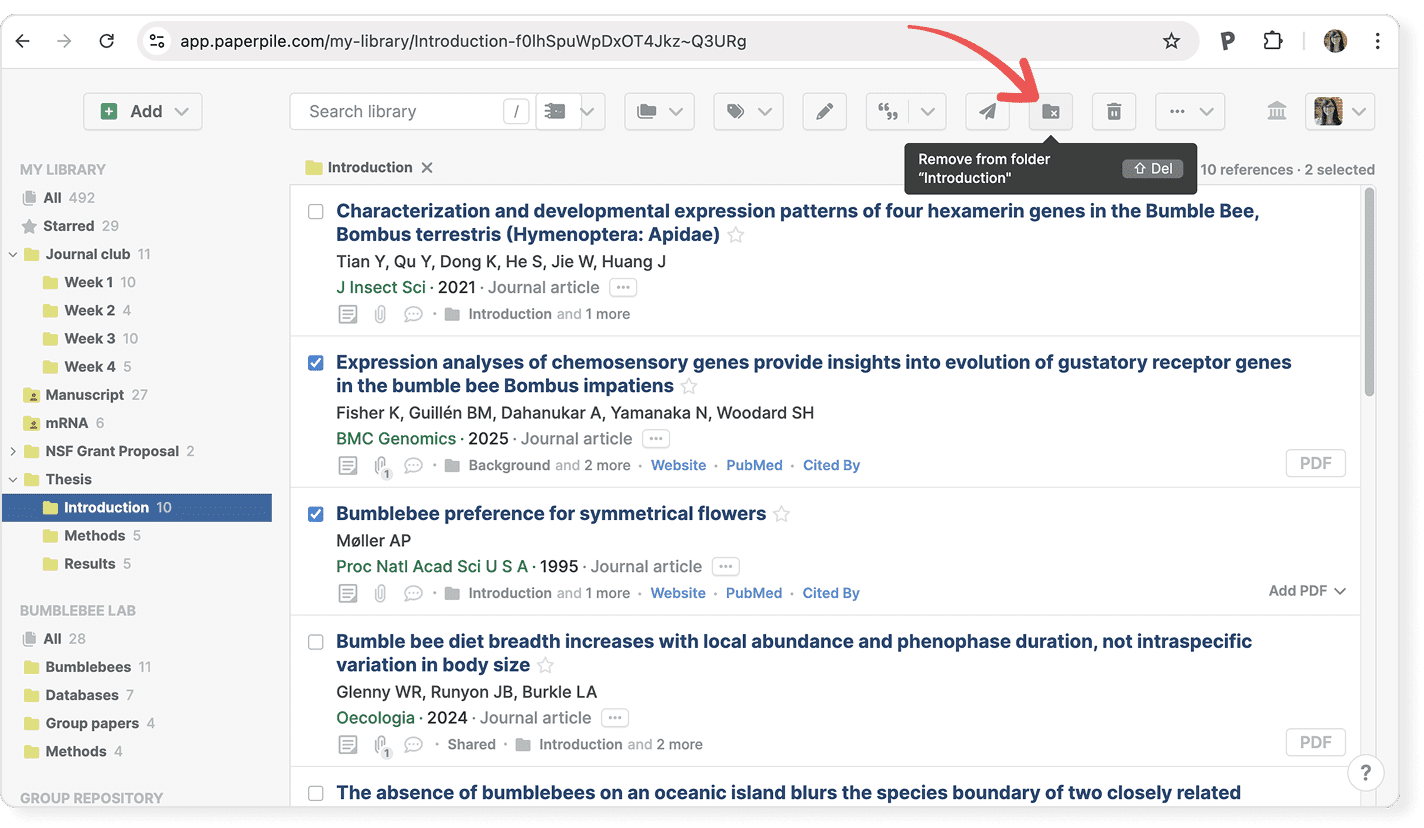Select the Characterization and developmental expression paper checkbox
Viewport: 1424px width, 828px height.
click(x=316, y=212)
